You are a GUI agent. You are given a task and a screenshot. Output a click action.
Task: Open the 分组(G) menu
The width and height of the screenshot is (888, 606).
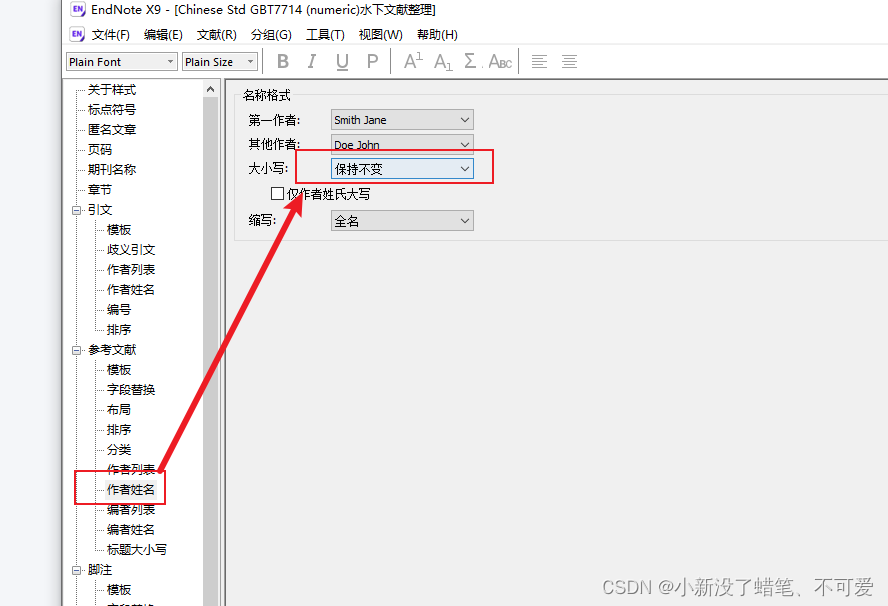[x=271, y=35]
